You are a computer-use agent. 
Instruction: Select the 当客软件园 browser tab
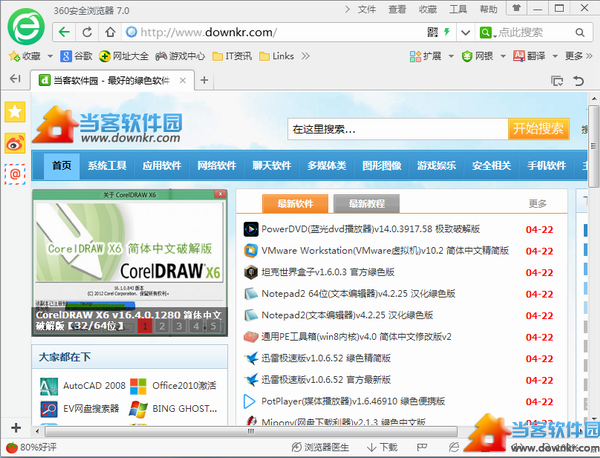tap(111, 80)
